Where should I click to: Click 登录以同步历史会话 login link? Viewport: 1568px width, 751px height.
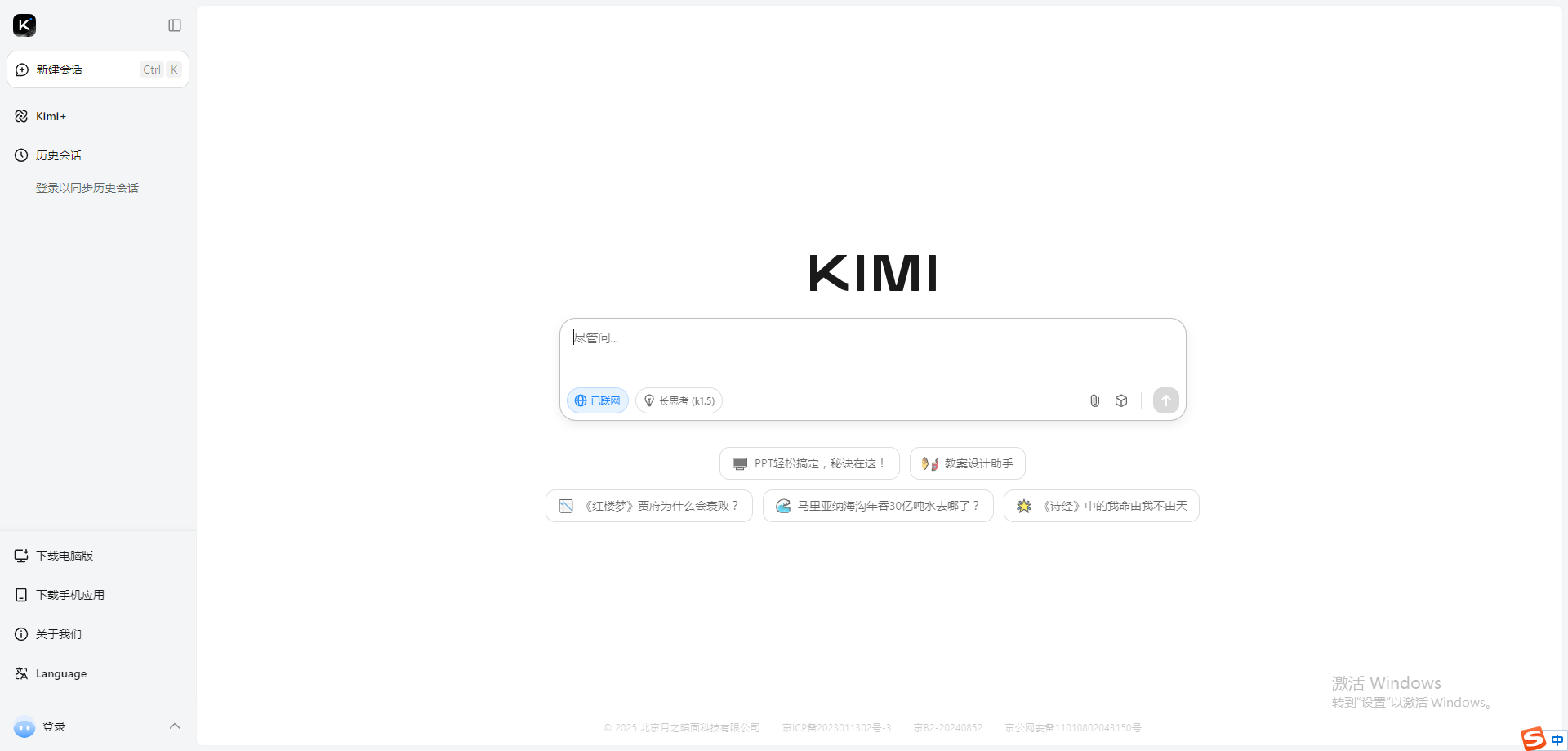87,188
